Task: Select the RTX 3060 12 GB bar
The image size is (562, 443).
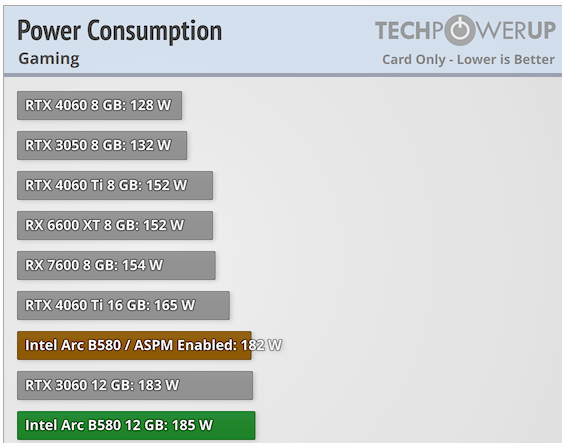Action: (135, 385)
